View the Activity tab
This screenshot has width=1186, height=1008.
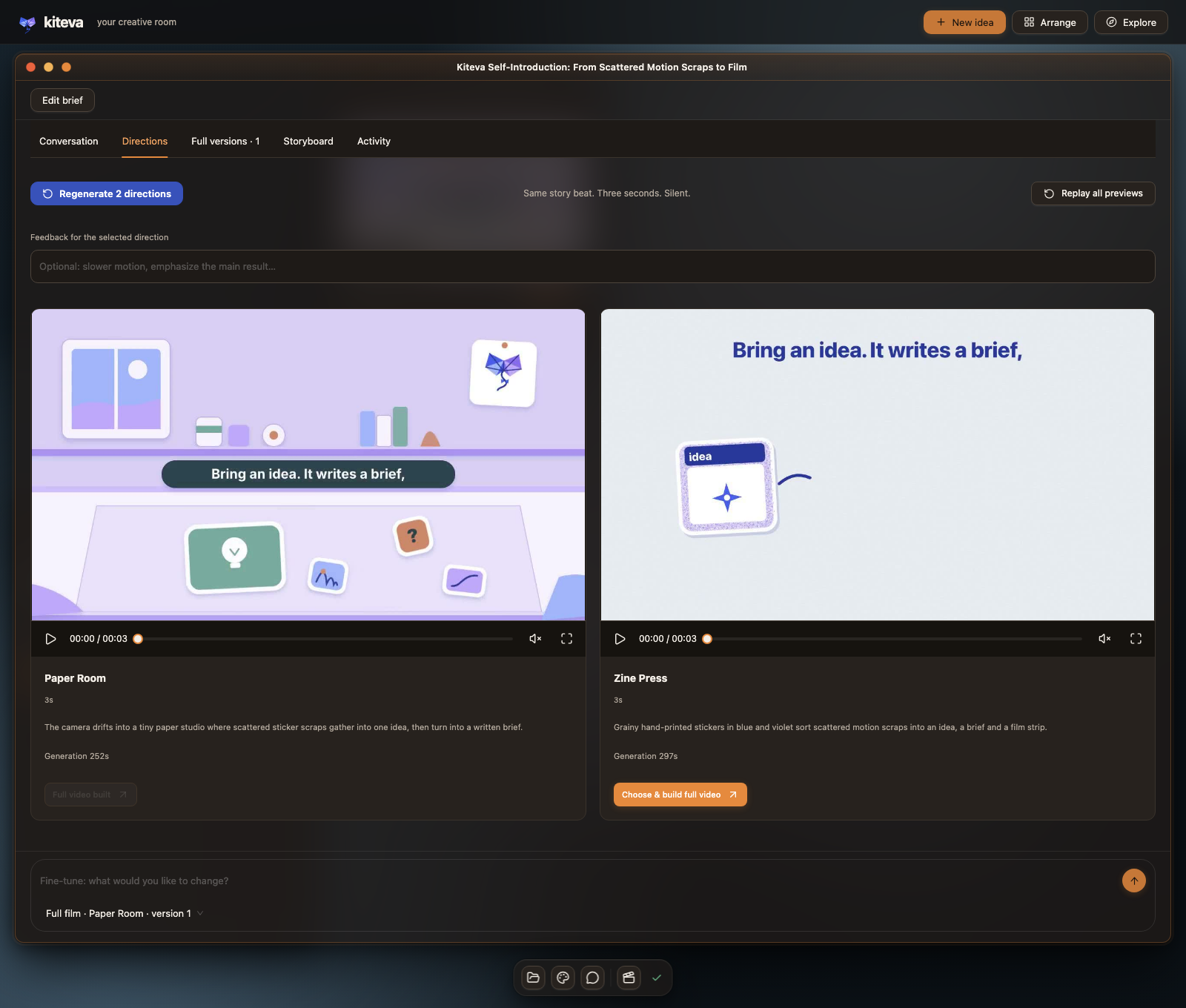(x=374, y=141)
